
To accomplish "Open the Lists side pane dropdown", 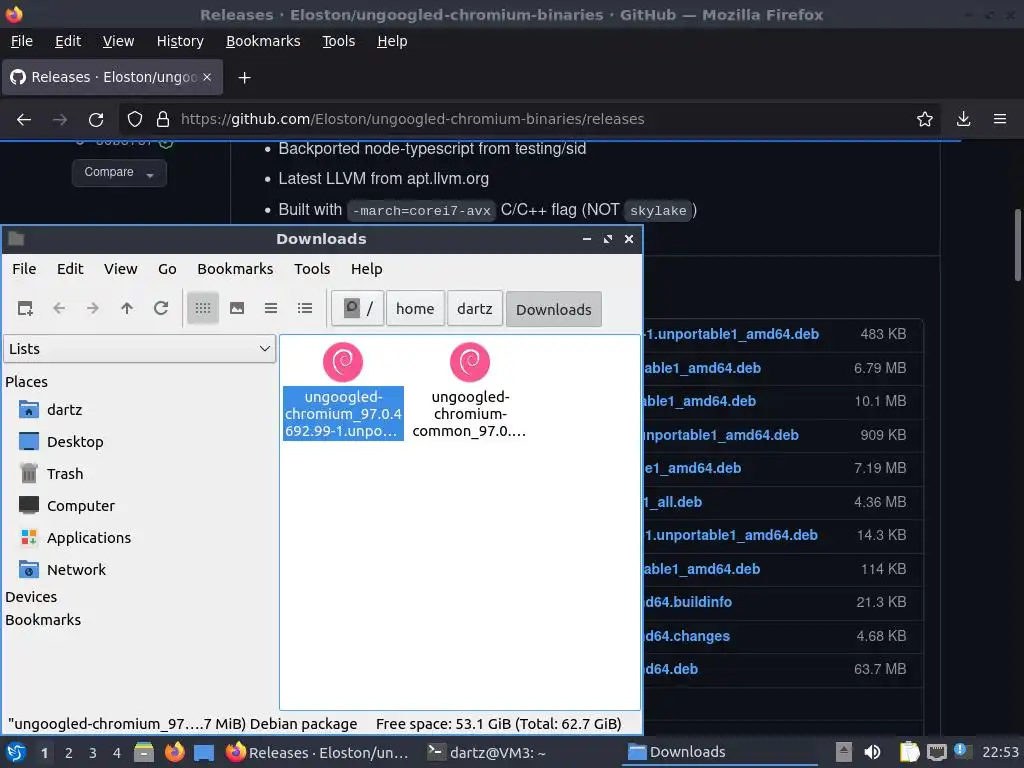I will (140, 349).
